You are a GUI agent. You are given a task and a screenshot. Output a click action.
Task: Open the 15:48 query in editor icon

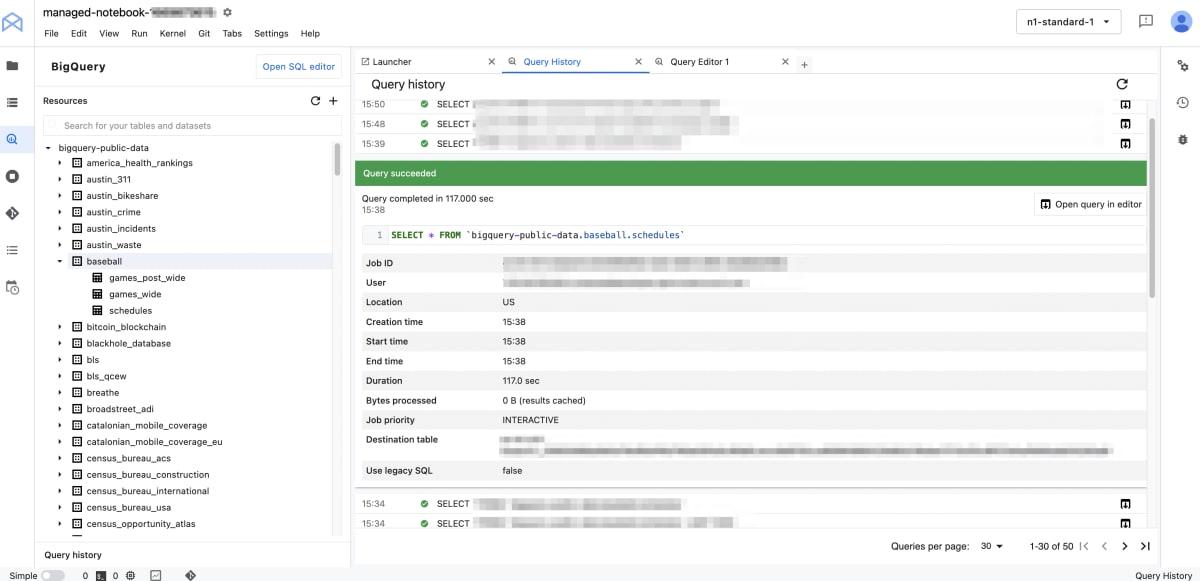[1125, 124]
